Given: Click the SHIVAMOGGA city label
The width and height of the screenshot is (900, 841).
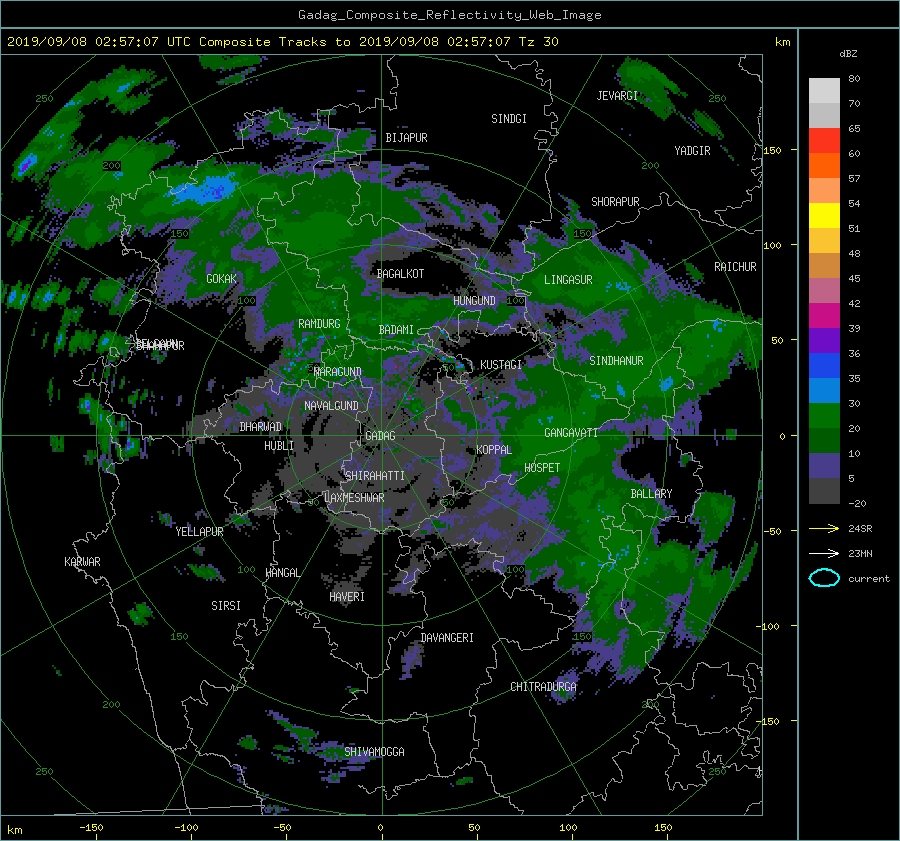Looking at the screenshot, I should click(x=374, y=752).
